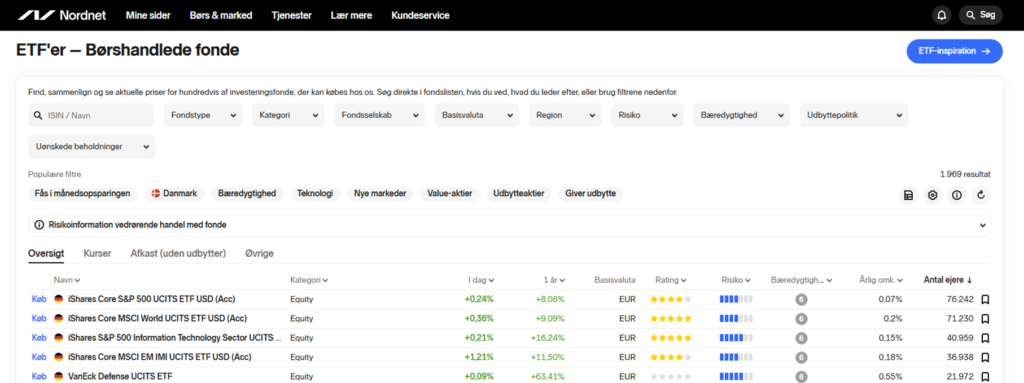The height and width of the screenshot is (383, 1024).
Task: Bookmark VanEck Defense UCITS ETF row
Action: click(x=985, y=376)
